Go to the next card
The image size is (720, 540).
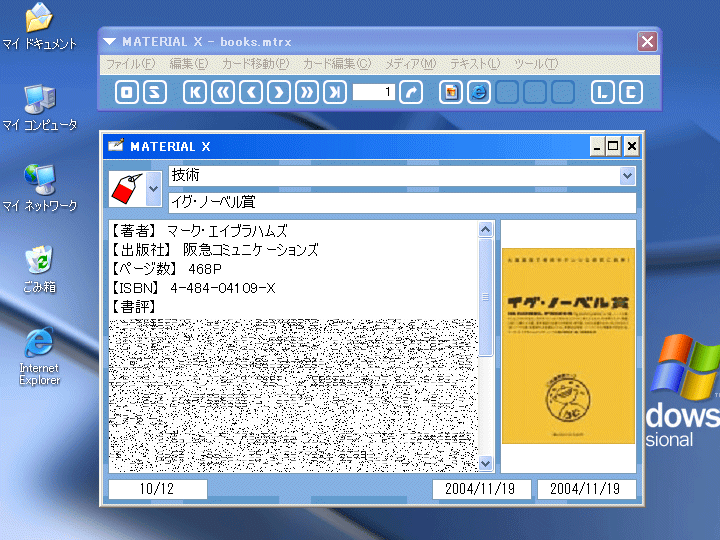279,92
